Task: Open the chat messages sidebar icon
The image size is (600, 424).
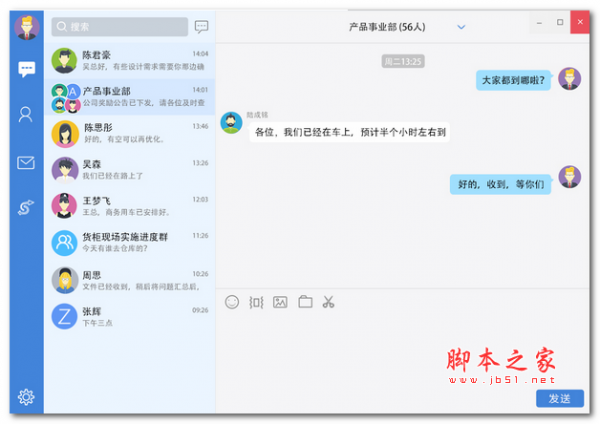Action: tap(27, 69)
